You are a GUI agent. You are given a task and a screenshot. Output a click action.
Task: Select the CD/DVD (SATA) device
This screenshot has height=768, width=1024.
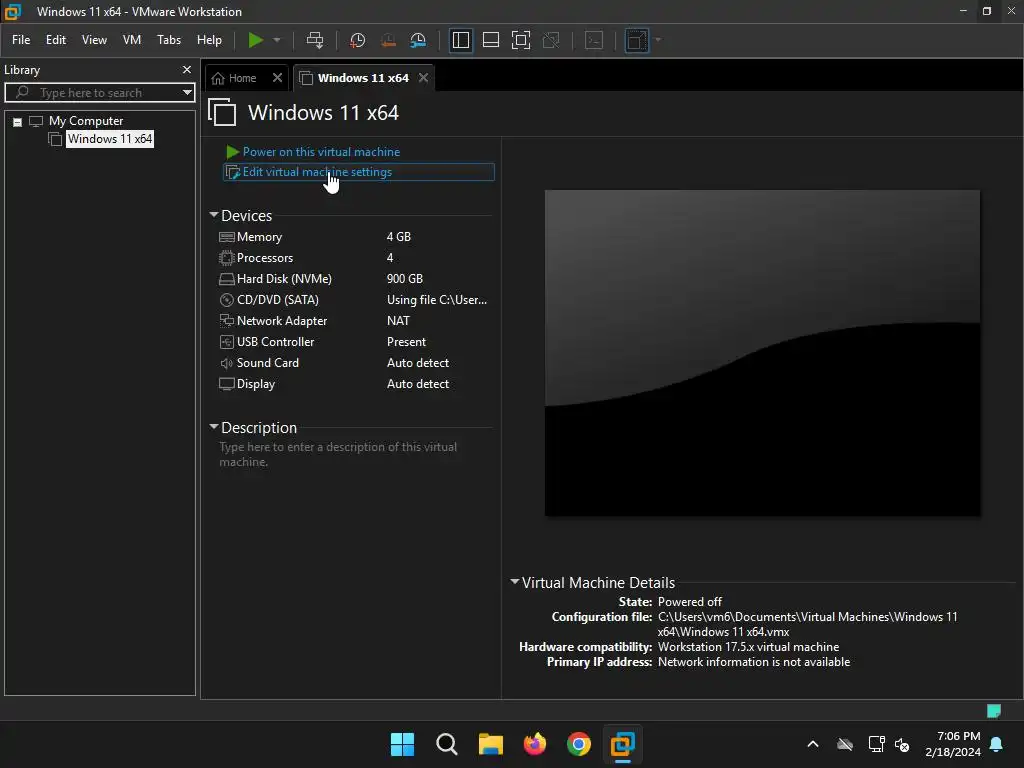[x=353, y=300]
